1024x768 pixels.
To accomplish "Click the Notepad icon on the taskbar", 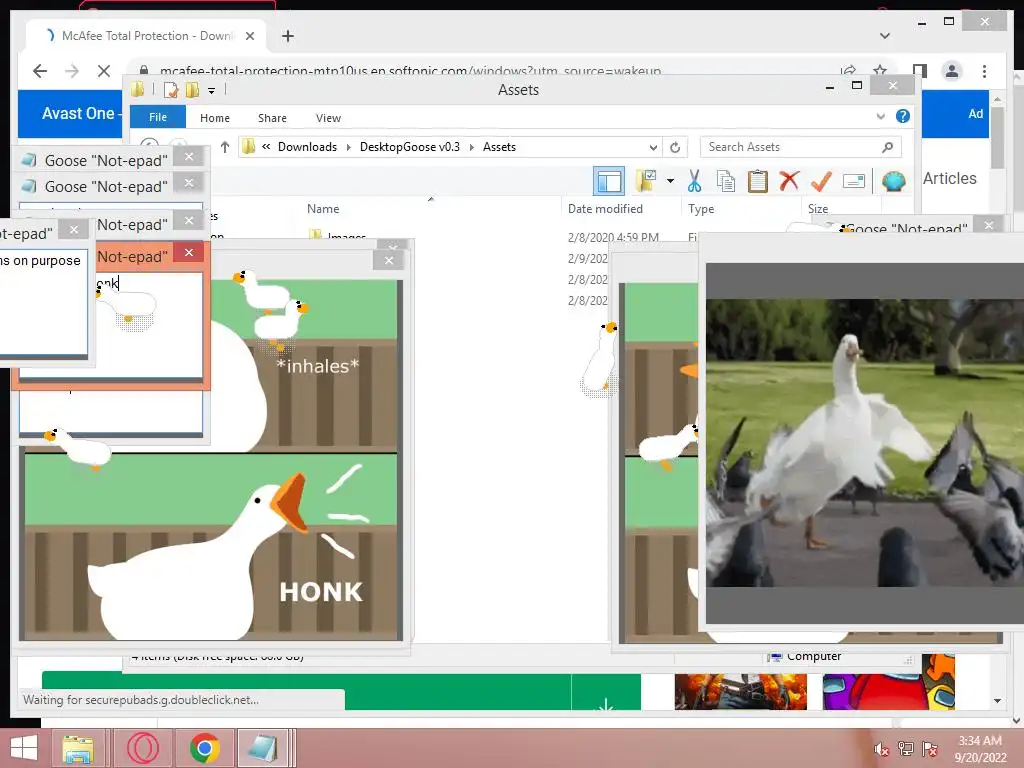I will 263,748.
